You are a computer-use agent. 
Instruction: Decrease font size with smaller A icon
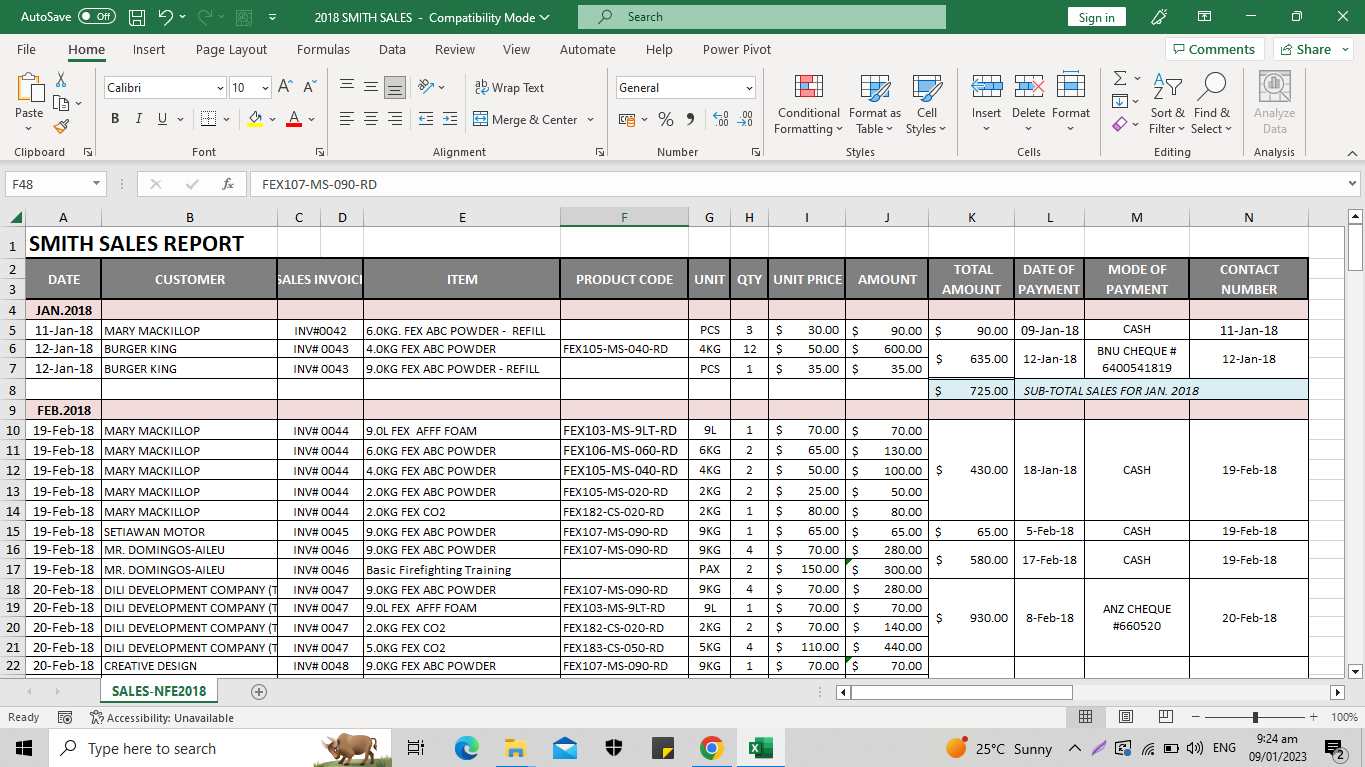tap(309, 88)
